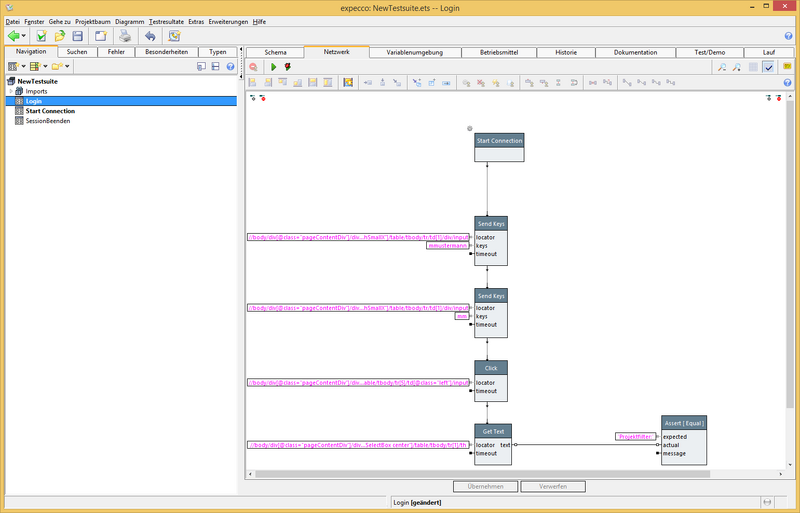
Task: Expand the Imports tree node
Action: pyautogui.click(x=10, y=91)
